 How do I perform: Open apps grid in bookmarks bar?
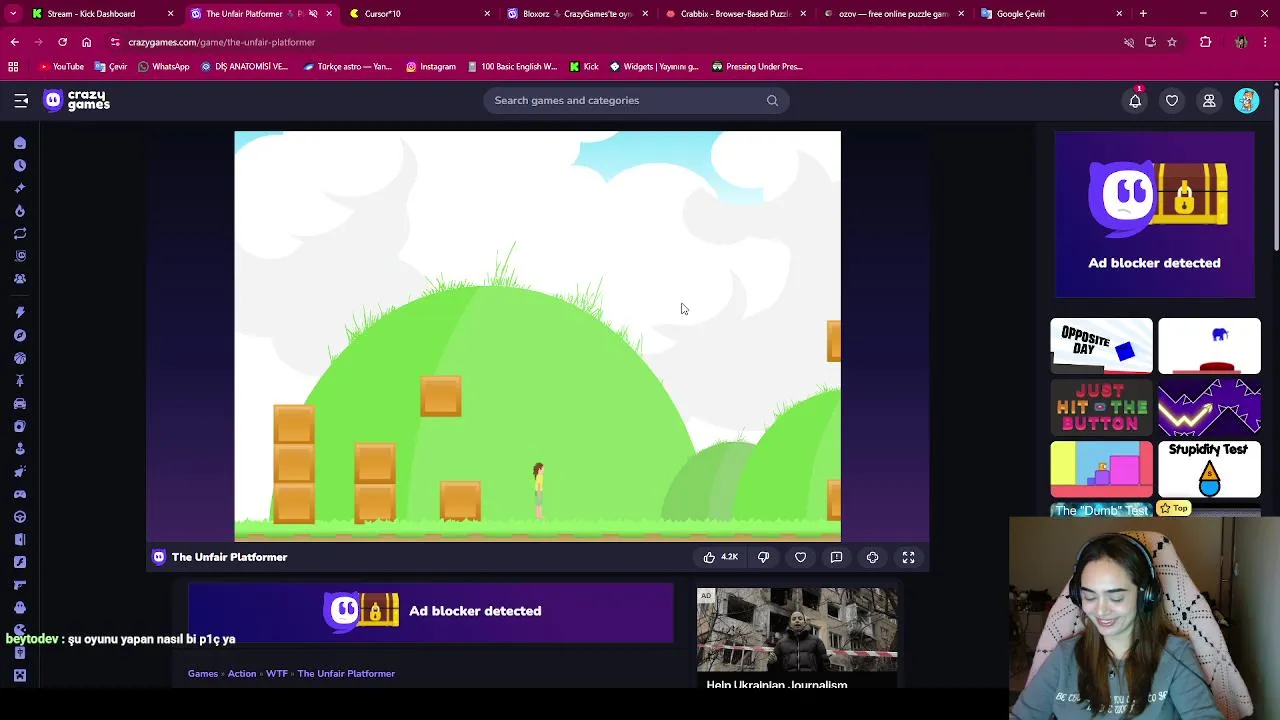tap(13, 67)
